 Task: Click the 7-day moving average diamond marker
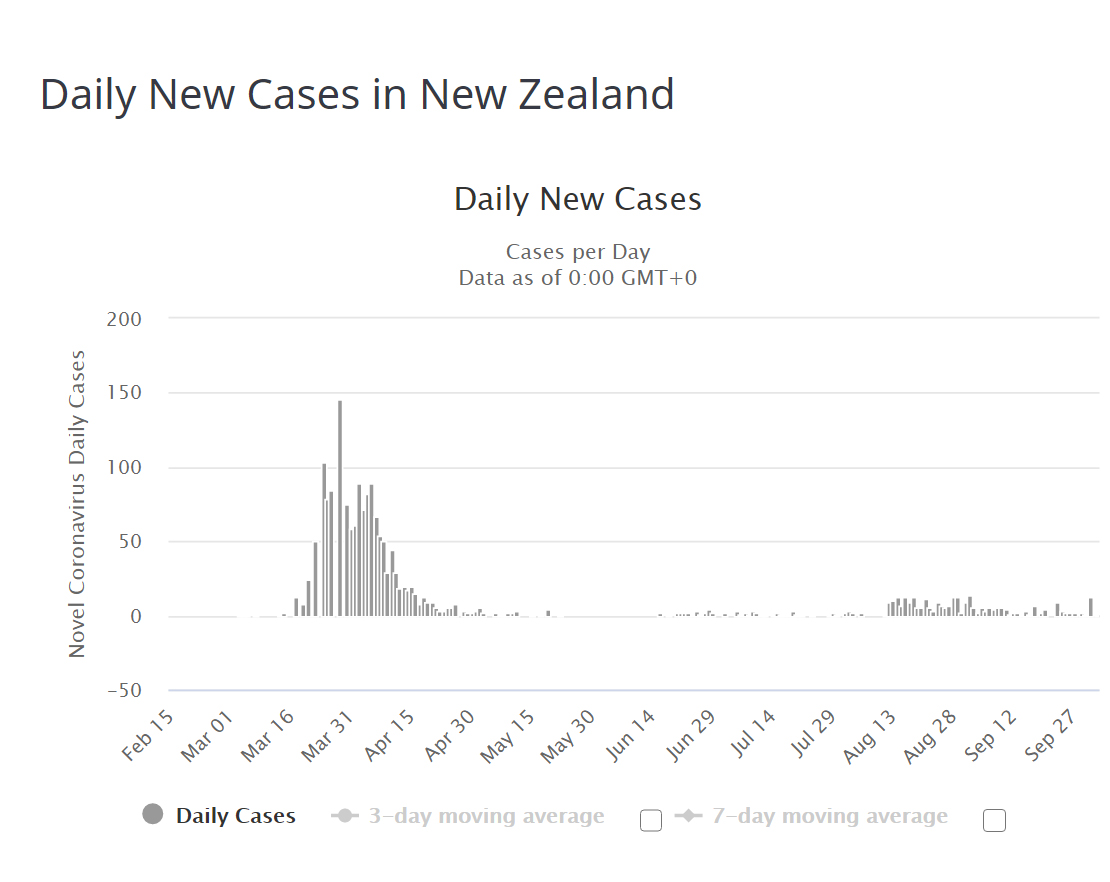point(688,816)
